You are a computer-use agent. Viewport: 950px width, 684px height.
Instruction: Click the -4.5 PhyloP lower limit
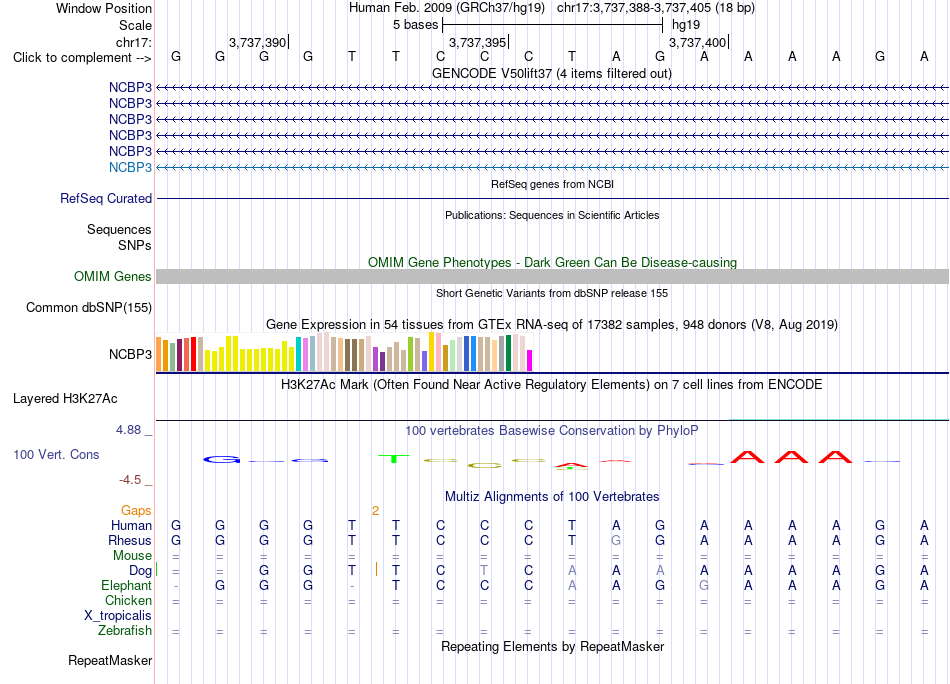coord(130,480)
